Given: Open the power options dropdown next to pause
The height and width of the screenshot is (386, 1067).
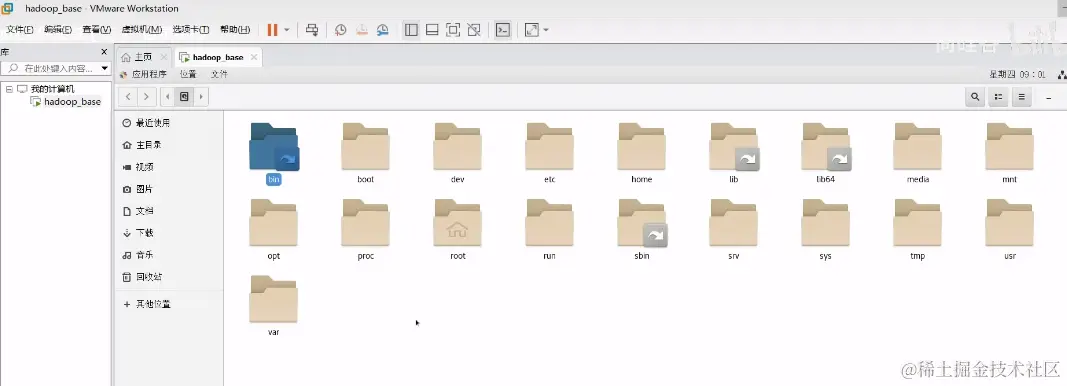Looking at the screenshot, I should pos(286,30).
